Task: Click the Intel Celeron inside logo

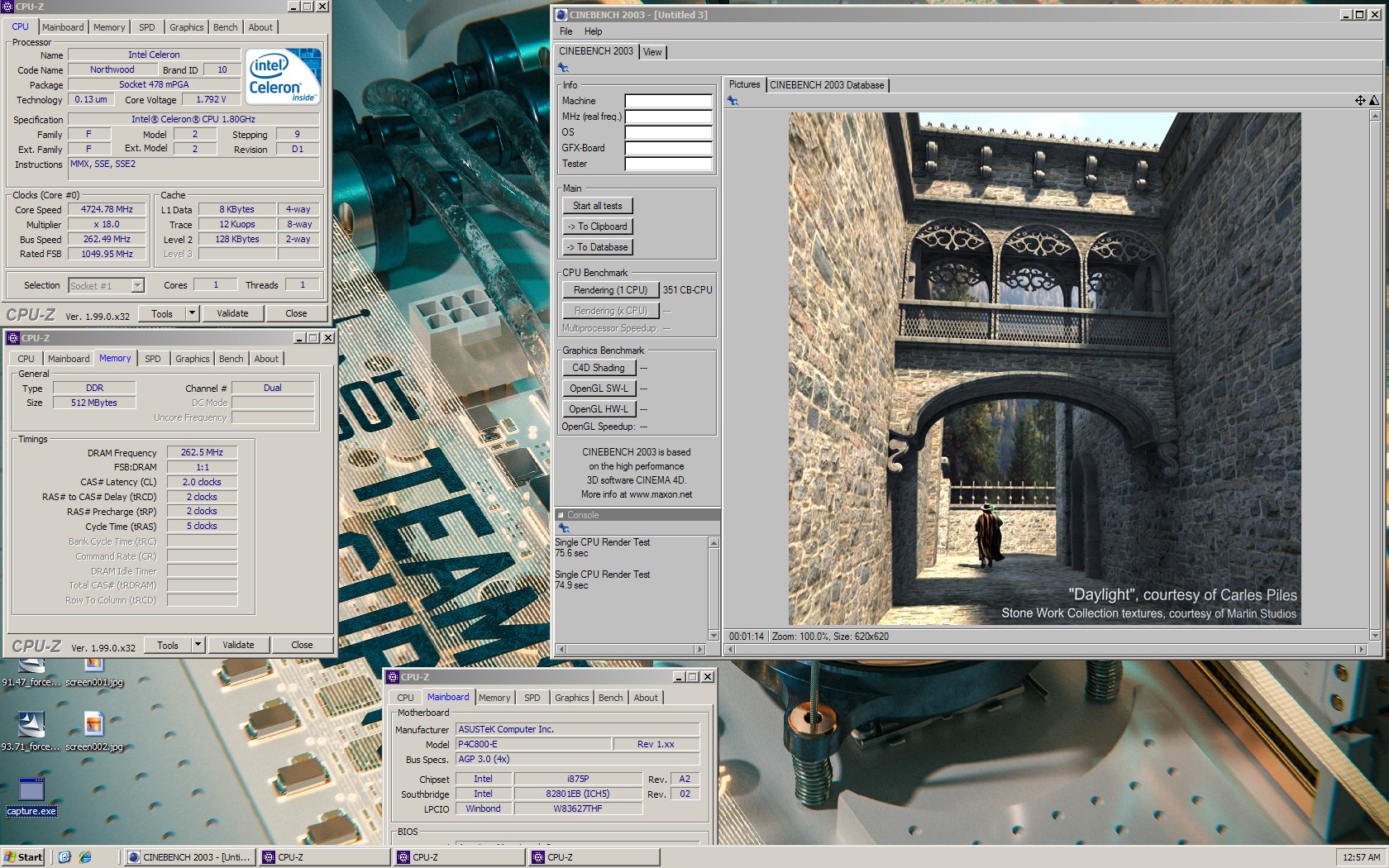Action: 284,76
